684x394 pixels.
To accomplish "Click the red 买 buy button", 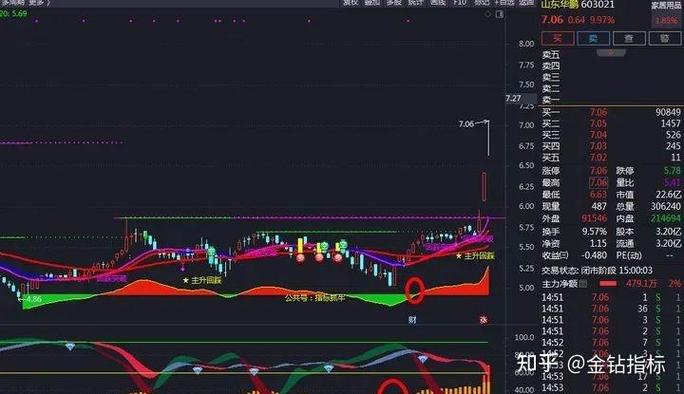I will tap(557, 38).
